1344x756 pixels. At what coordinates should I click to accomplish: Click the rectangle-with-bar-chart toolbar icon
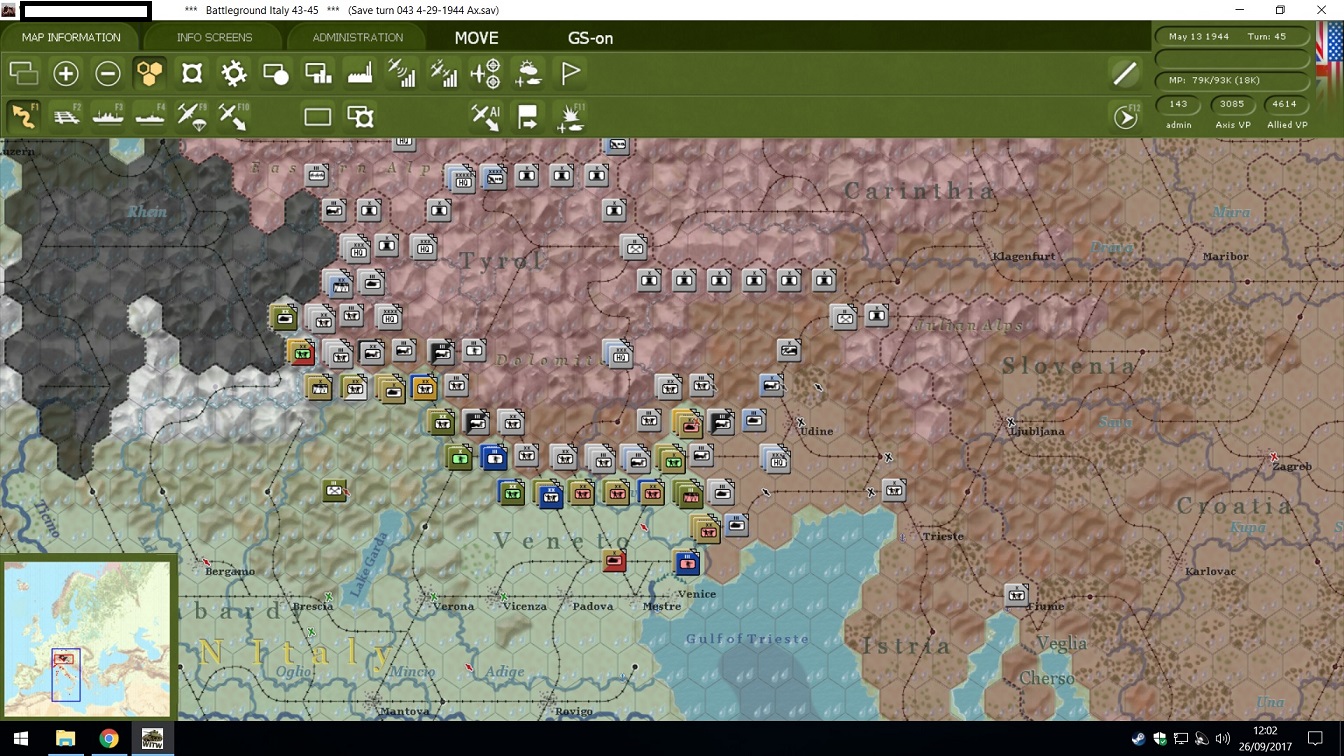coord(318,73)
